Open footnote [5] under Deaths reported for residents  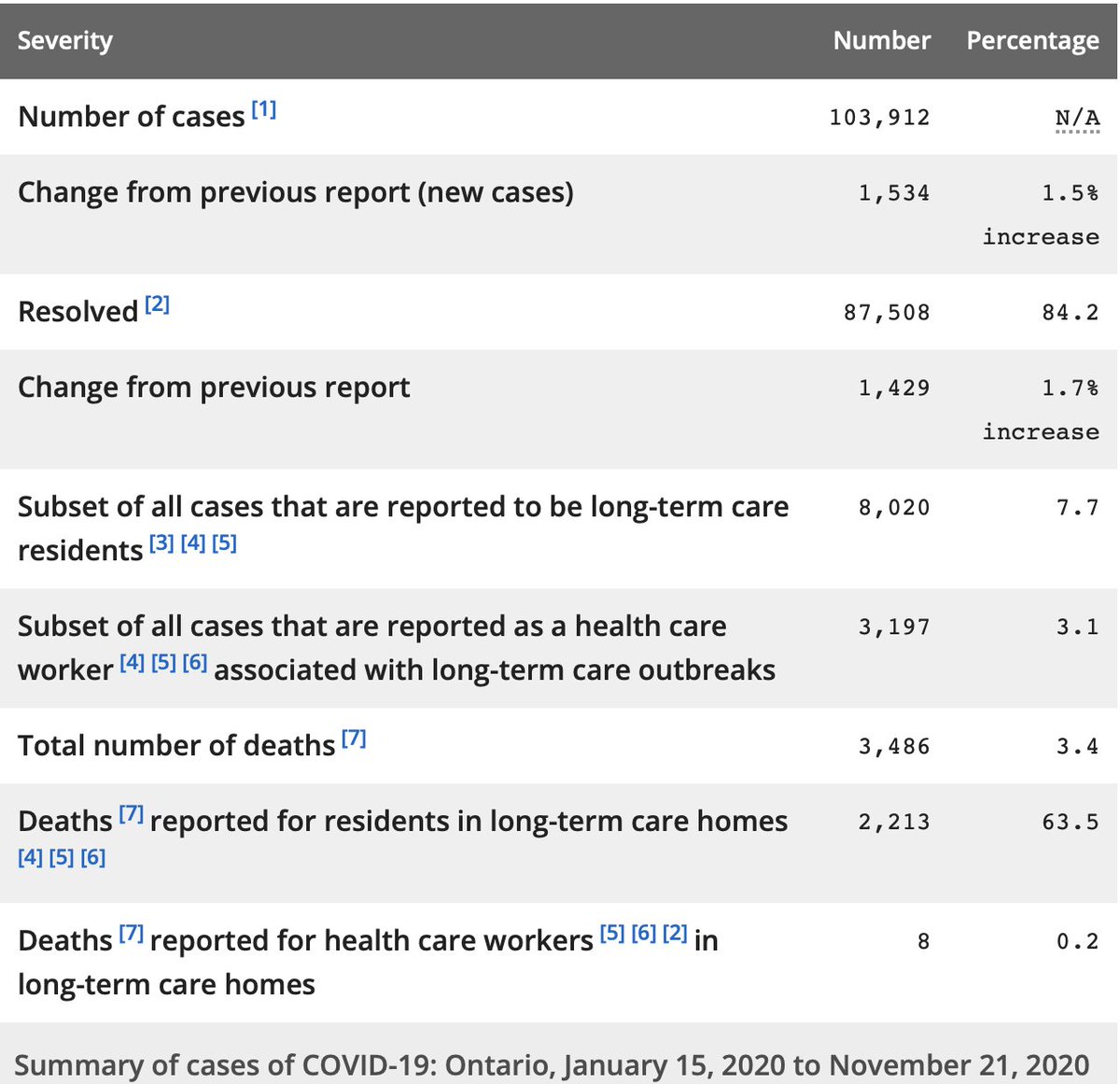click(62, 857)
